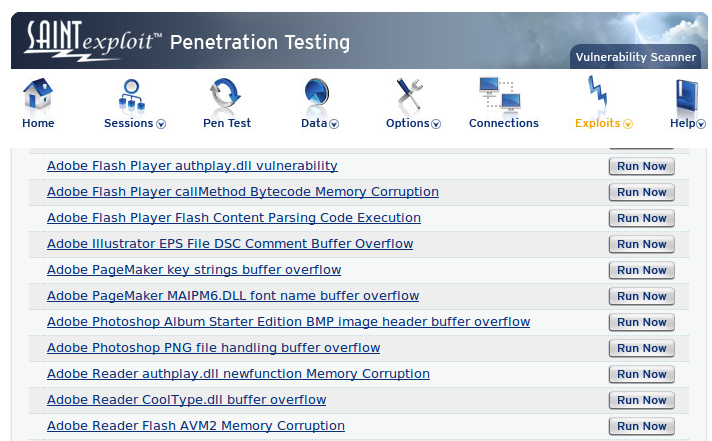Click the Pen Test menu label

pos(227,123)
